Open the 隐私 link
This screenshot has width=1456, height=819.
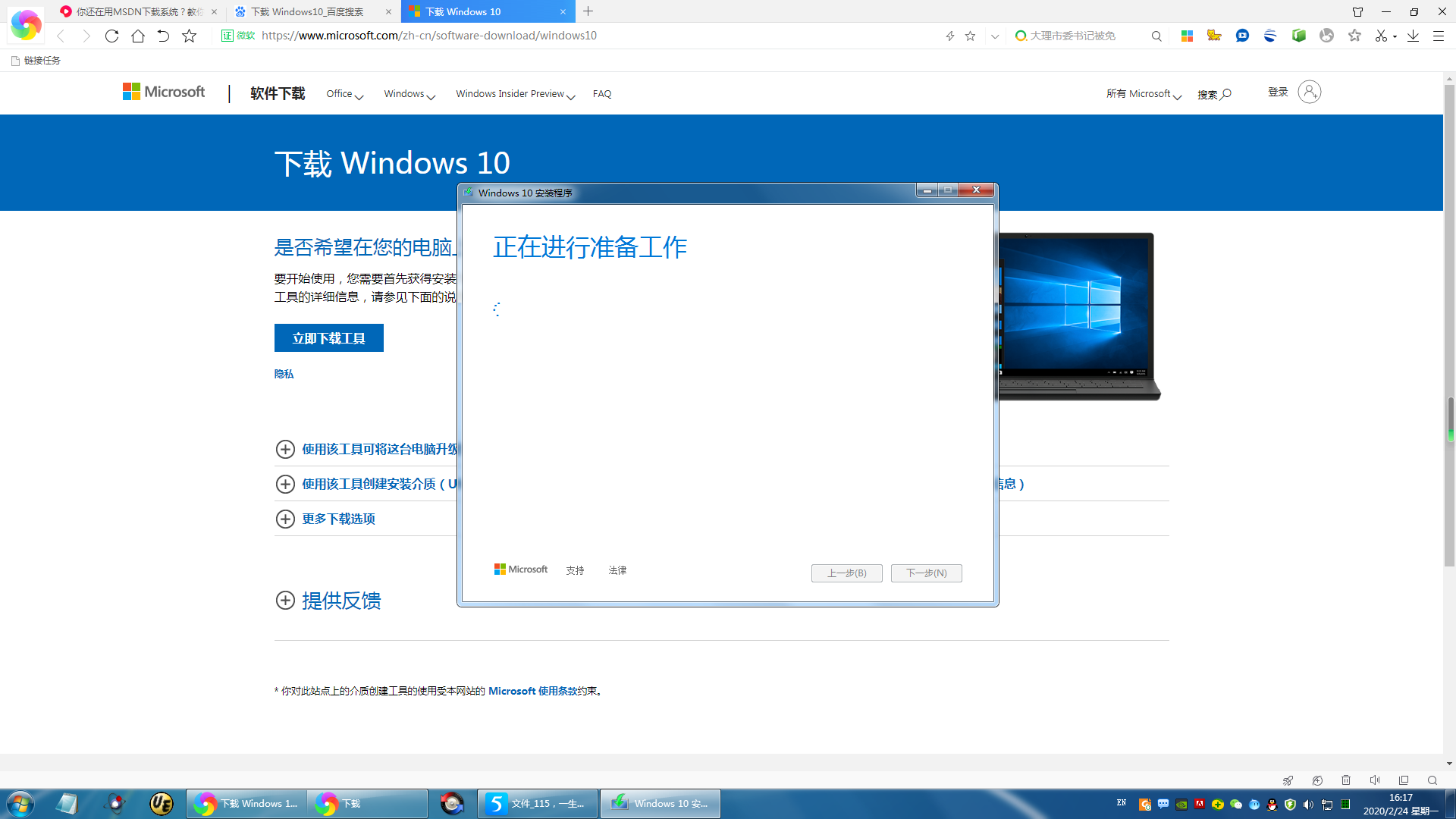pos(284,374)
